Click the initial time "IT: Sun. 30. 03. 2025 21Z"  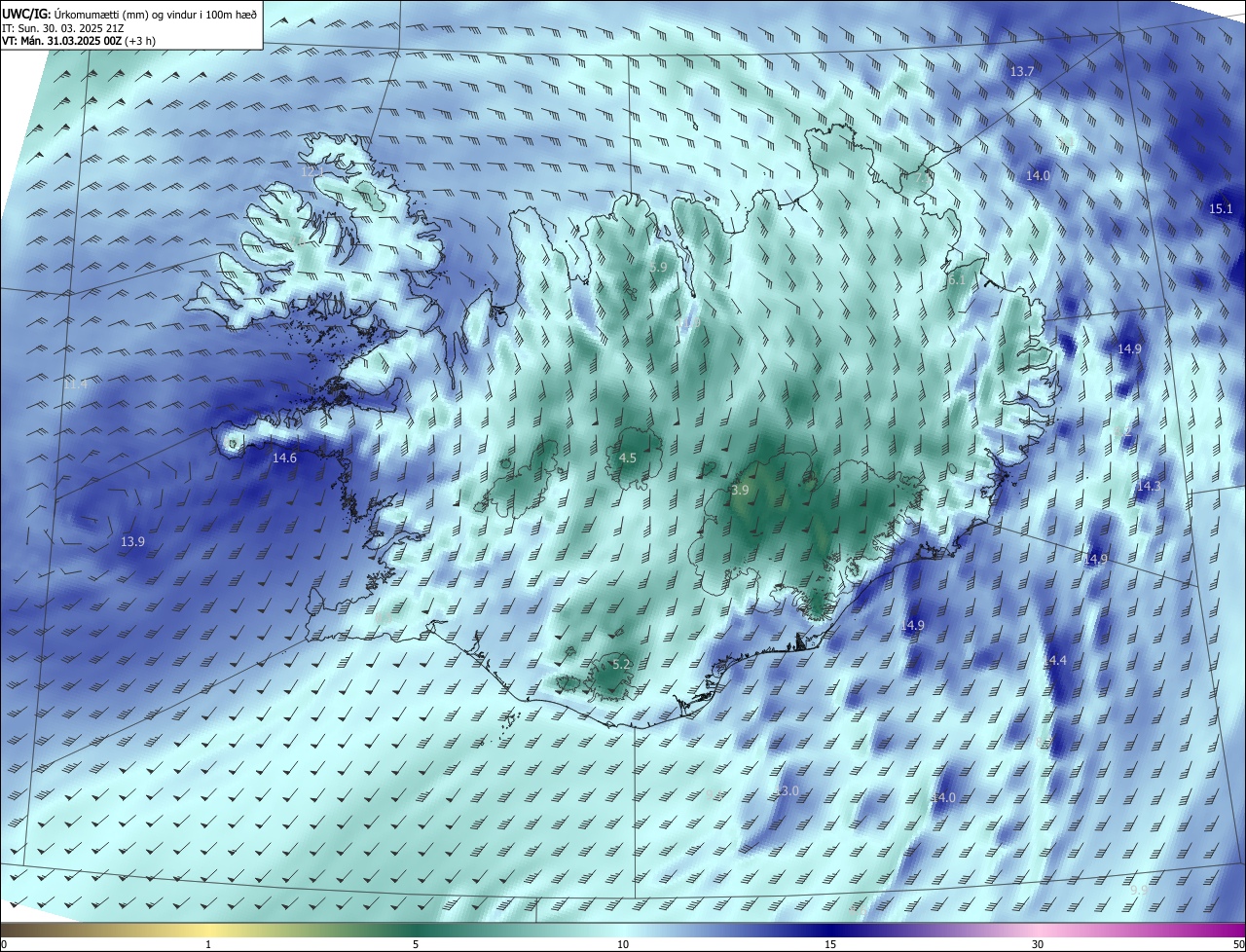click(x=63, y=27)
